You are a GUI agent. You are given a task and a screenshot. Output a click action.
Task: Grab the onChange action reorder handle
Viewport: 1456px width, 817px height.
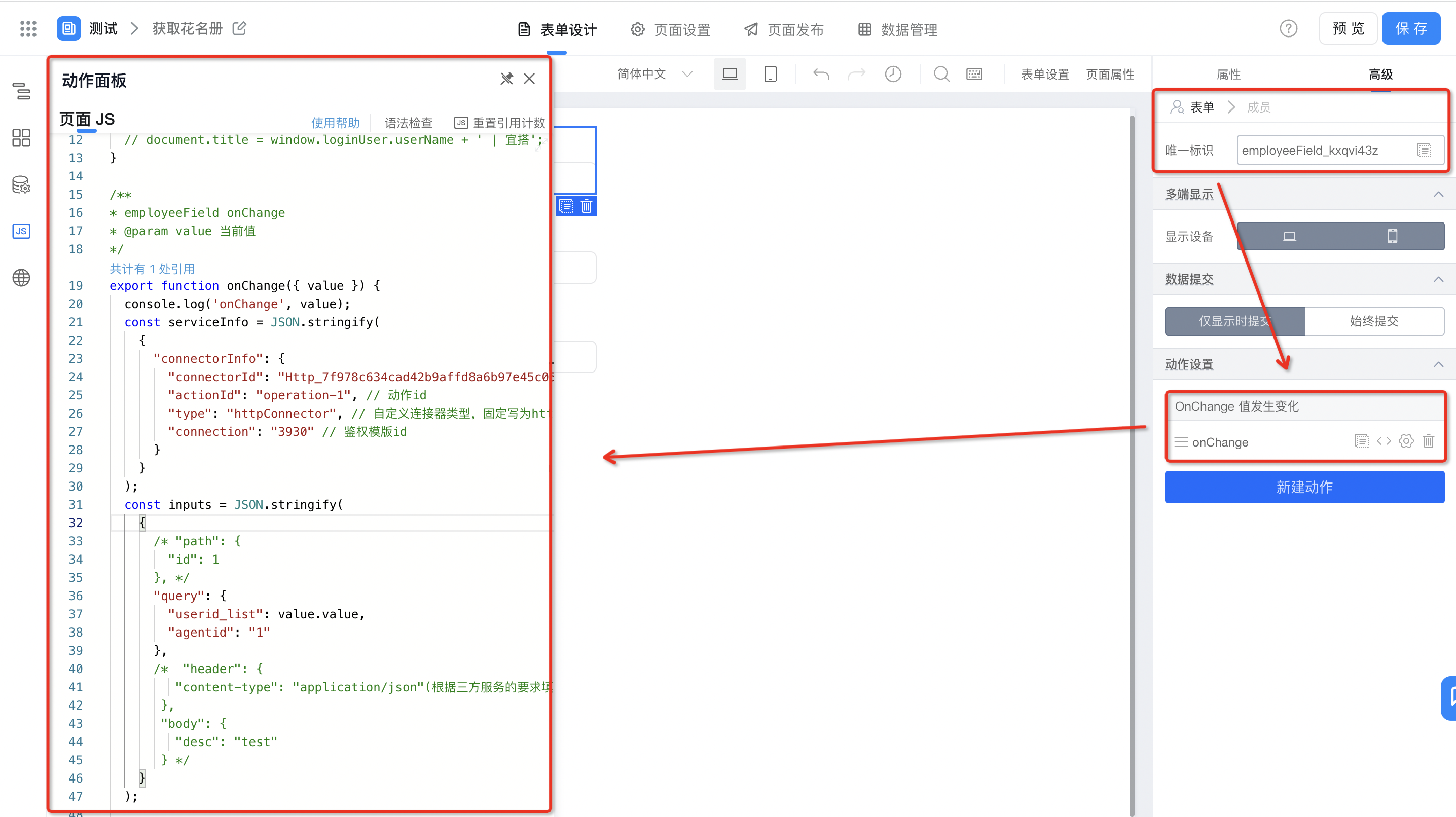(x=1181, y=442)
